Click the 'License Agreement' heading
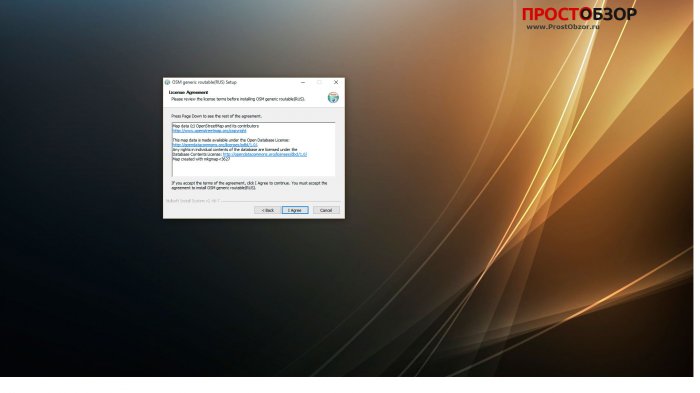Image resolution: width=700 pixels, height=393 pixels. 188,92
